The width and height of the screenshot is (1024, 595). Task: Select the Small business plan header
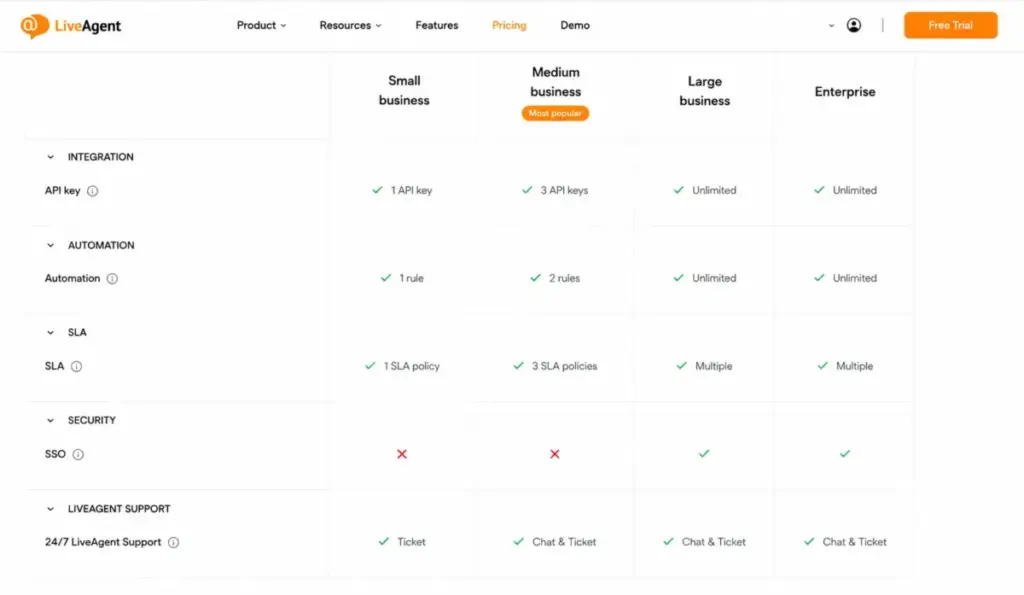pyautogui.click(x=404, y=91)
